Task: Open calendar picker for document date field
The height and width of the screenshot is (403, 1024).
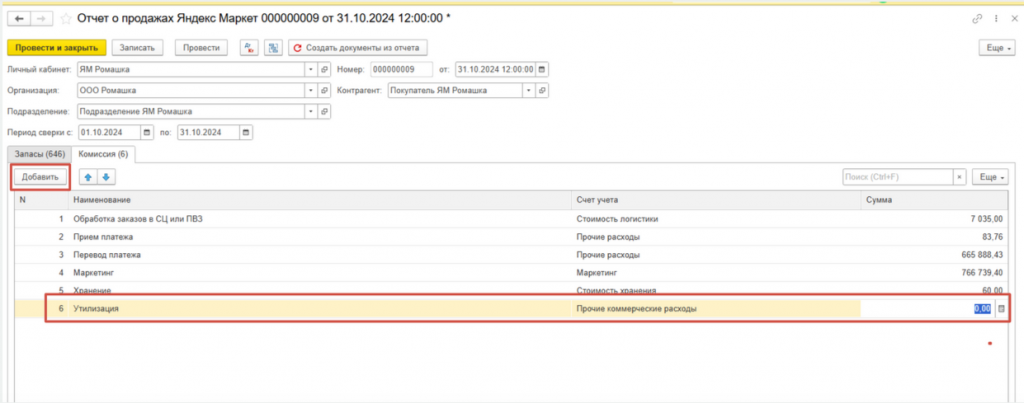Action: coord(542,69)
